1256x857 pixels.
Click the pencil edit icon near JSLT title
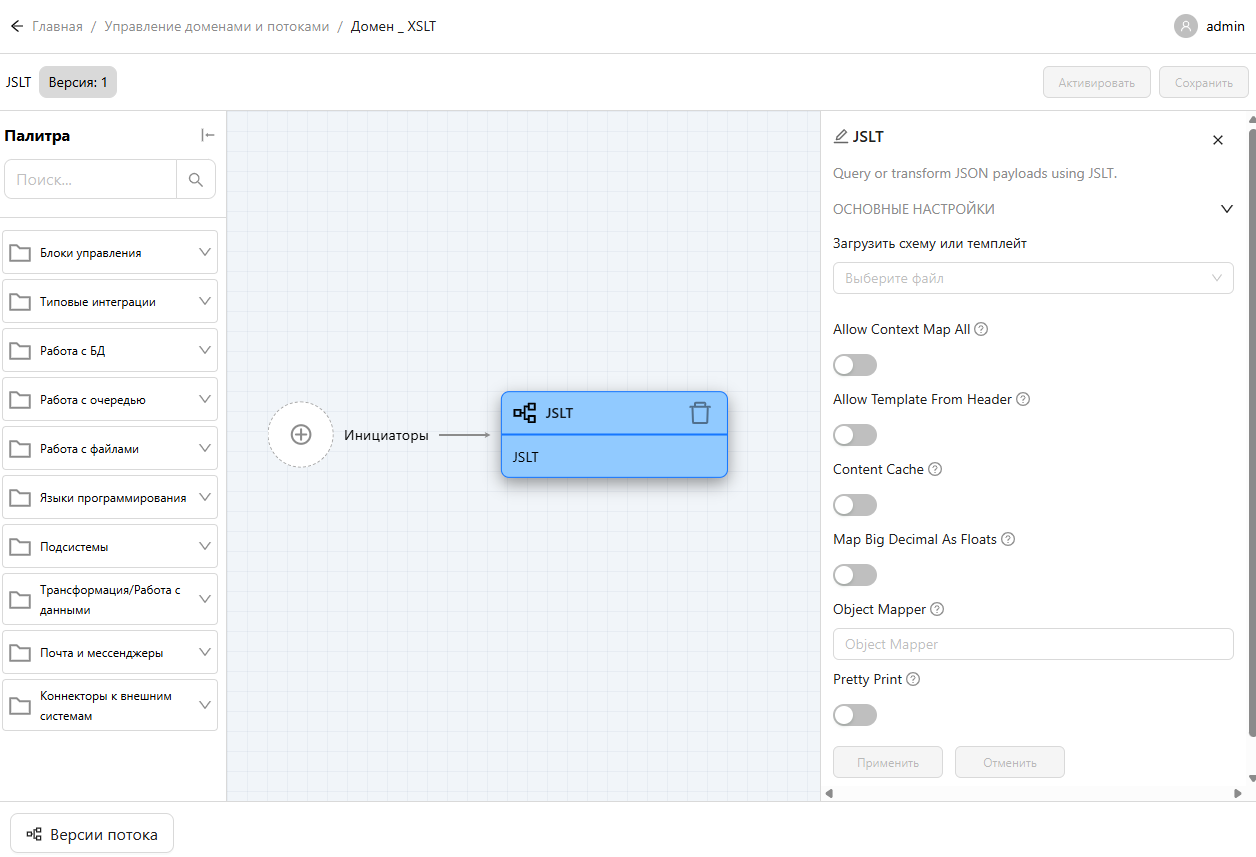(x=841, y=137)
